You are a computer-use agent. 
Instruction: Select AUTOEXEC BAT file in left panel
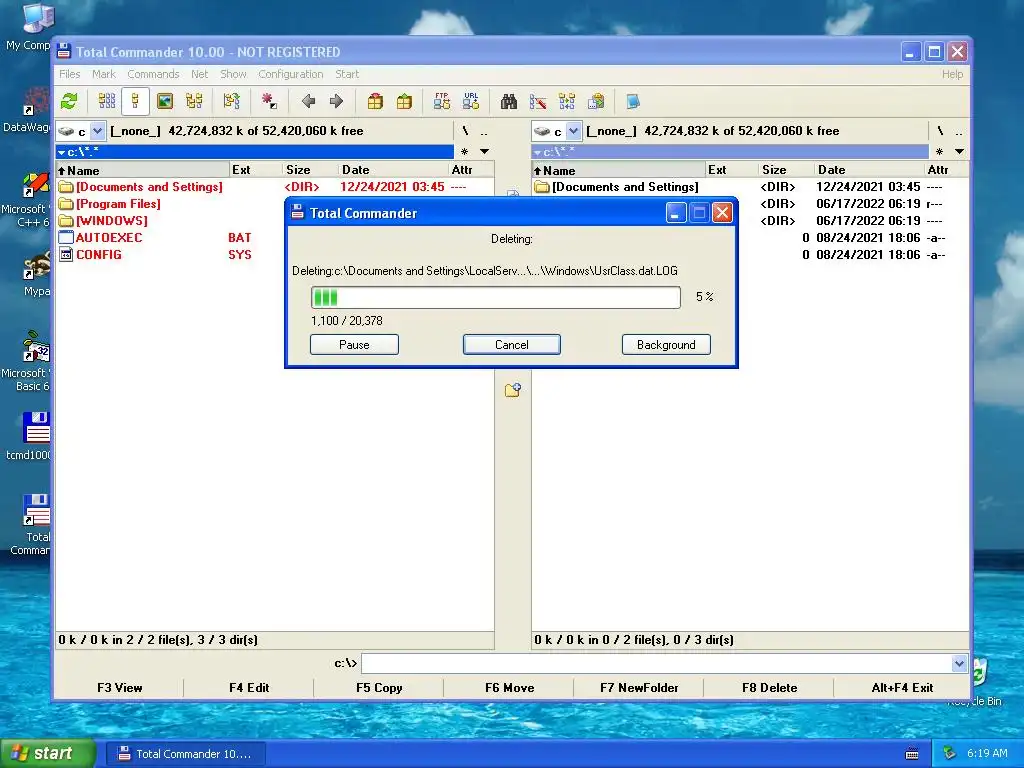point(108,238)
